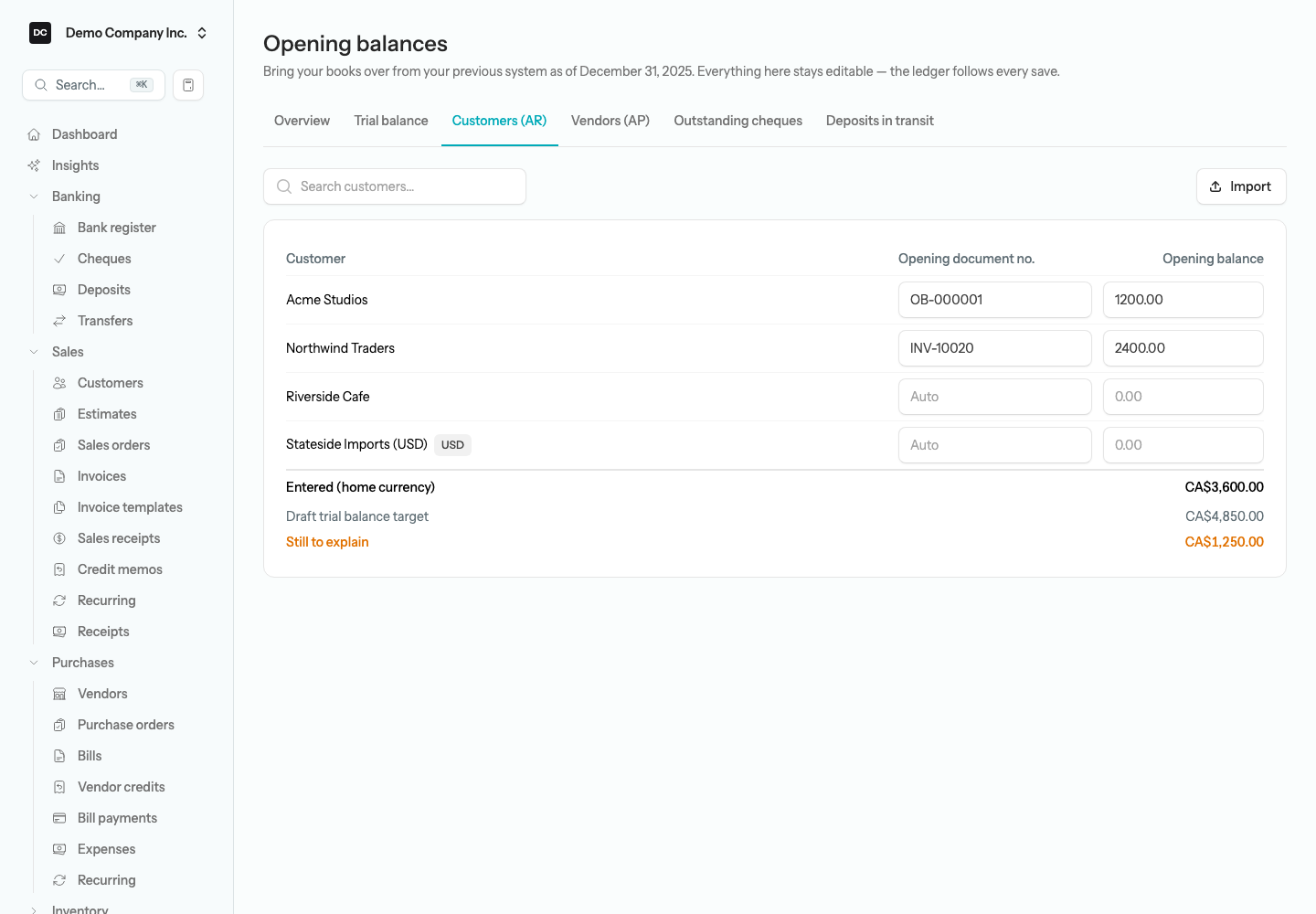Click the Invoice templates icon

coord(59,507)
